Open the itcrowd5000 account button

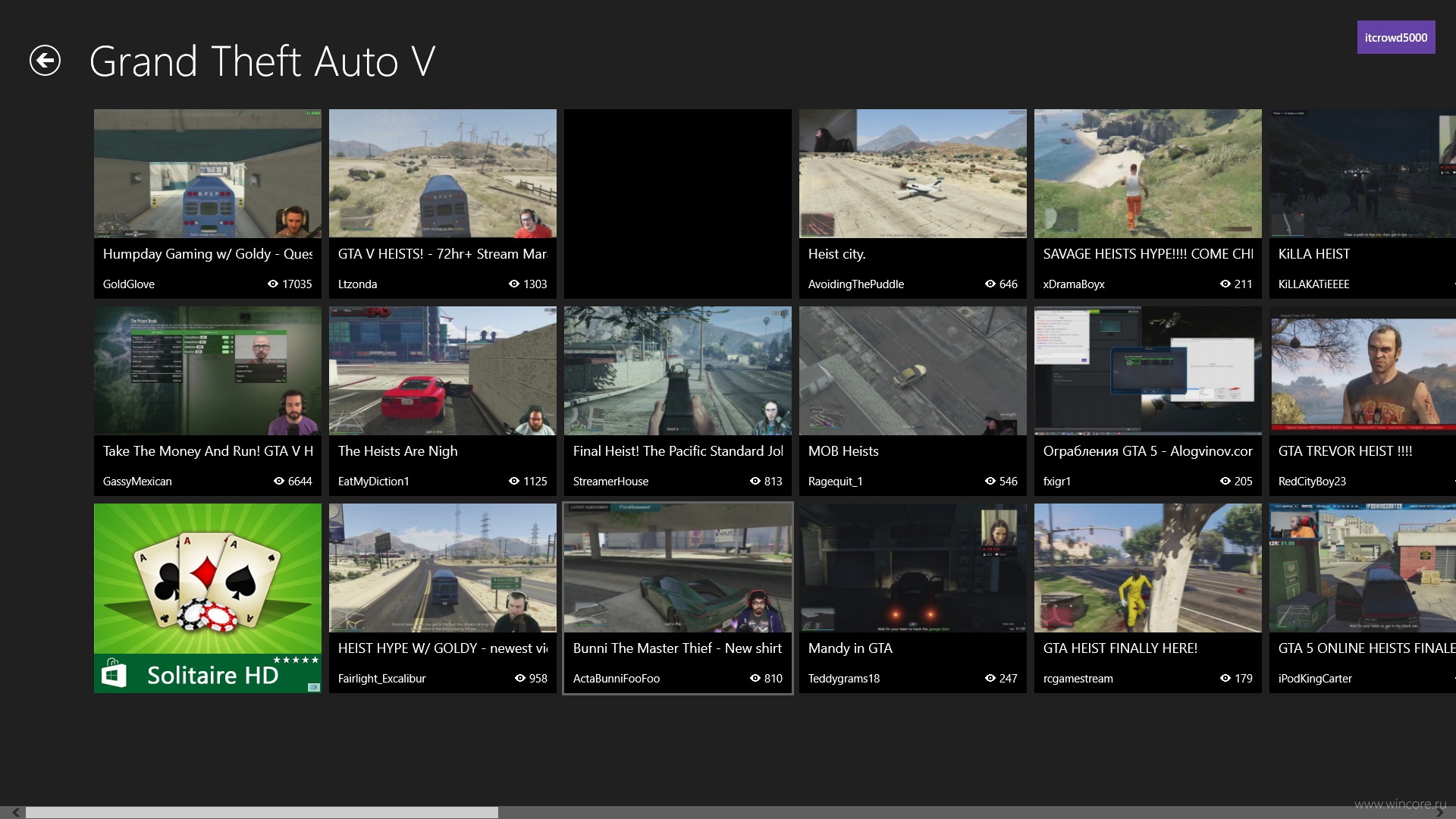[1395, 37]
